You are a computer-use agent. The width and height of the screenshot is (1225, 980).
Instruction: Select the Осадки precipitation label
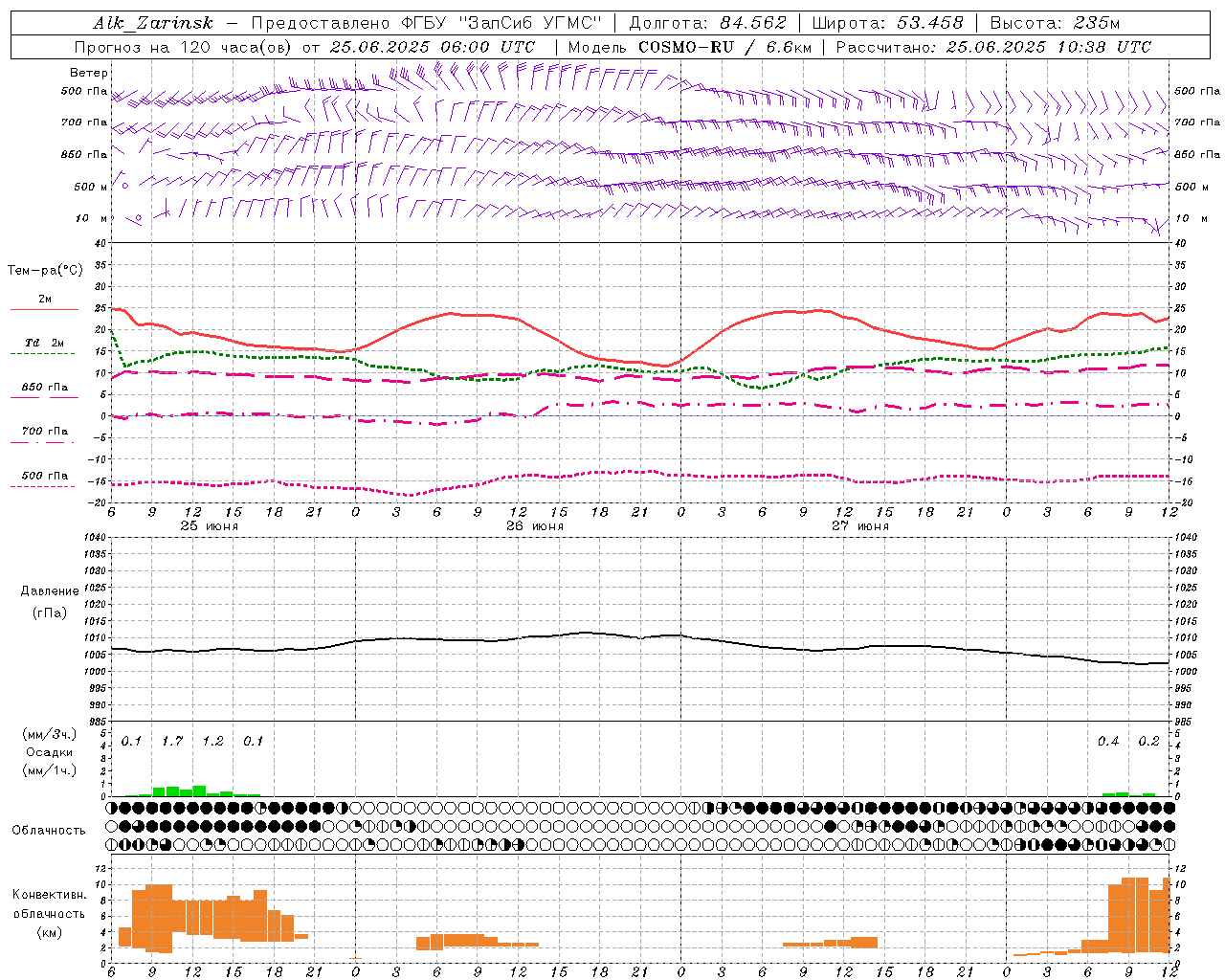click(48, 752)
